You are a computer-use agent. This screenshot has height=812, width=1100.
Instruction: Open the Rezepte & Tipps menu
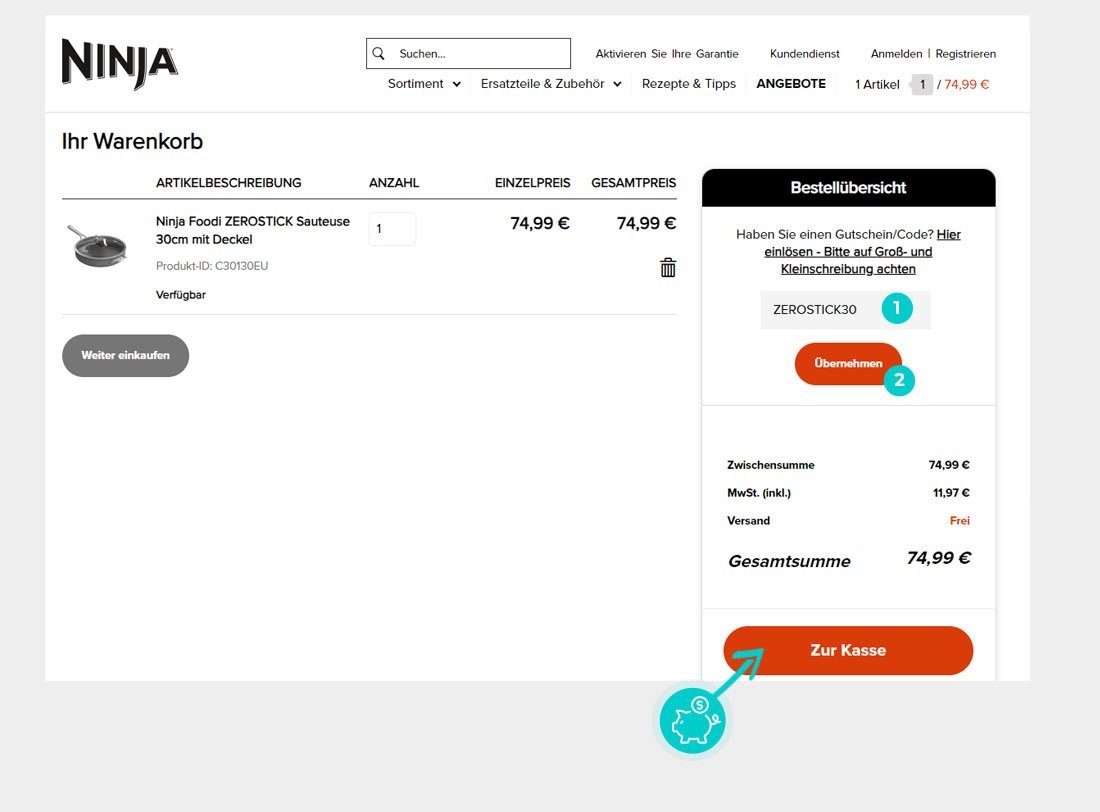689,84
